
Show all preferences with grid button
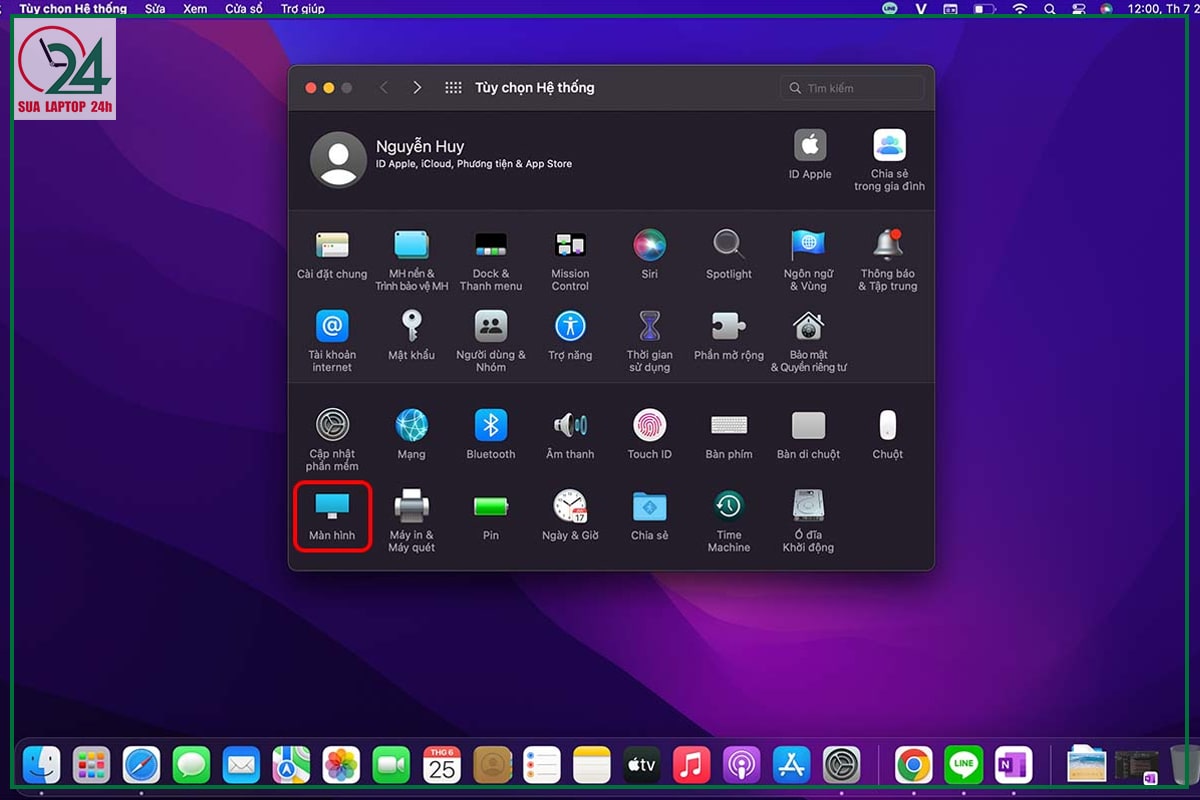click(x=453, y=88)
